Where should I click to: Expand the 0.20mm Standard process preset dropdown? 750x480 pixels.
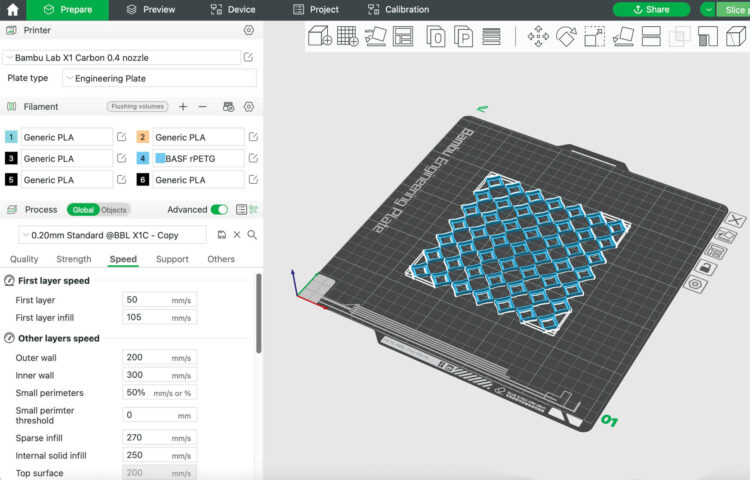(112, 234)
